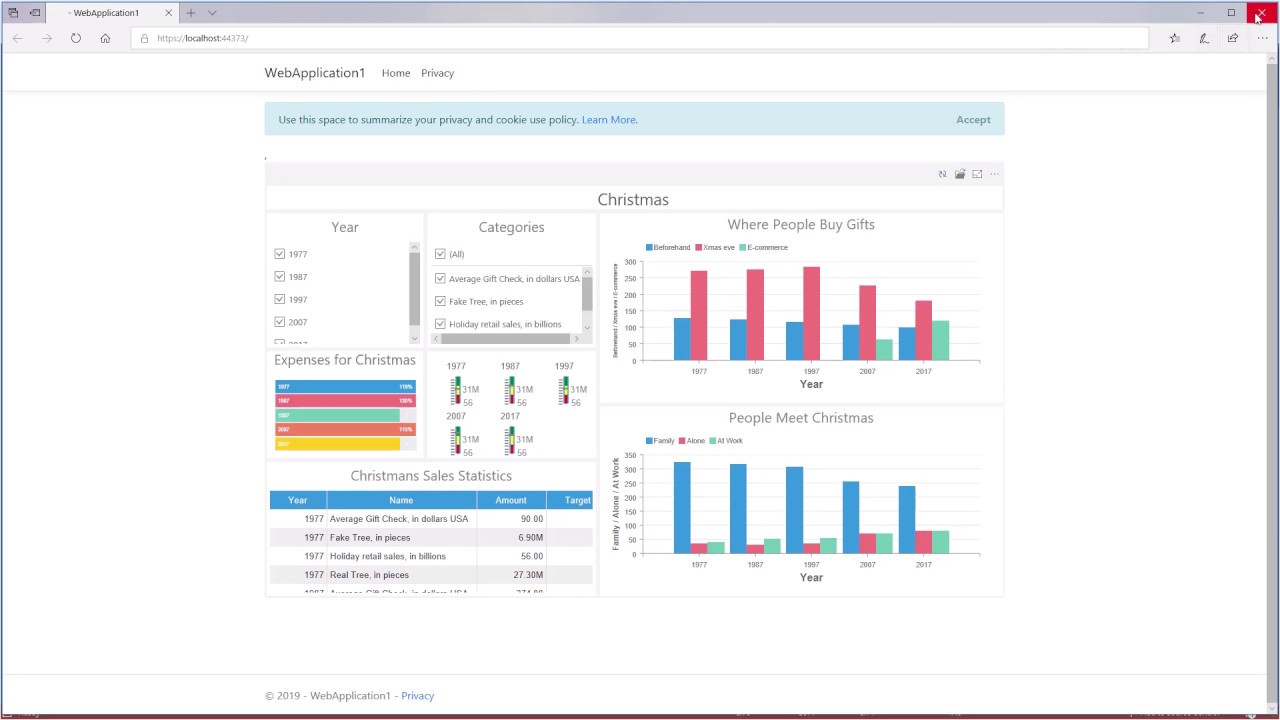1280x720 pixels.
Task: Open the dashboard three-dots more menu
Action: tap(994, 174)
